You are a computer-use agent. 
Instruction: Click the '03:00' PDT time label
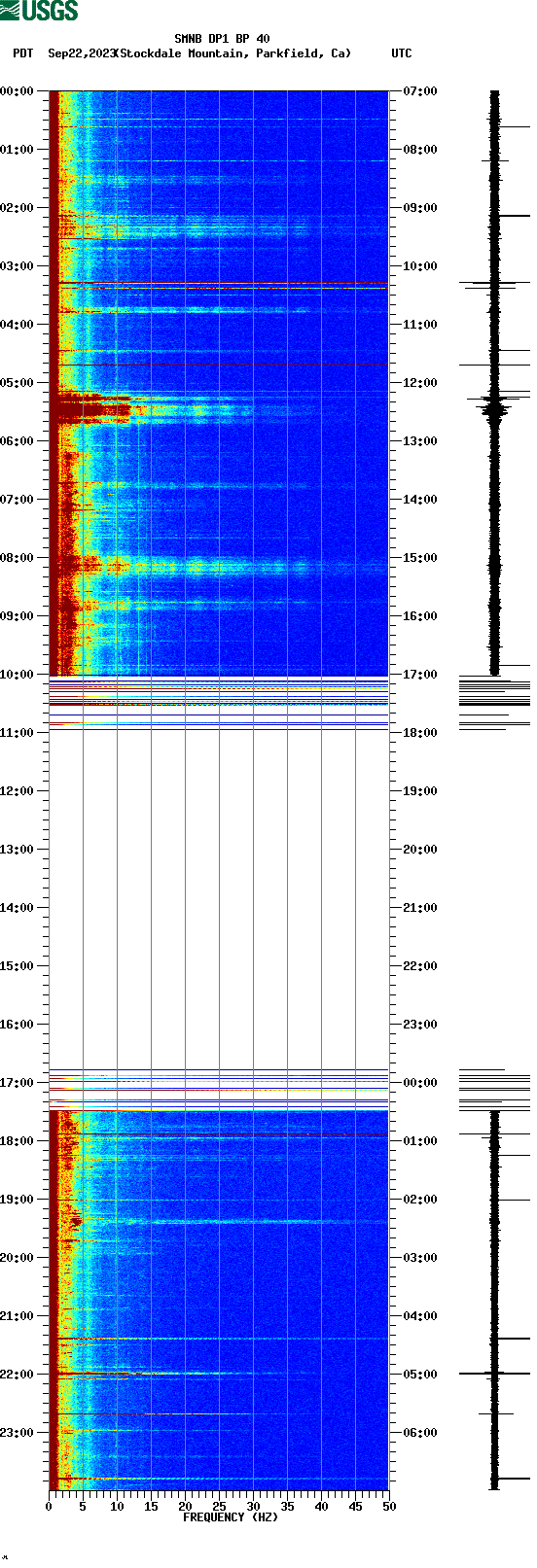(17, 266)
